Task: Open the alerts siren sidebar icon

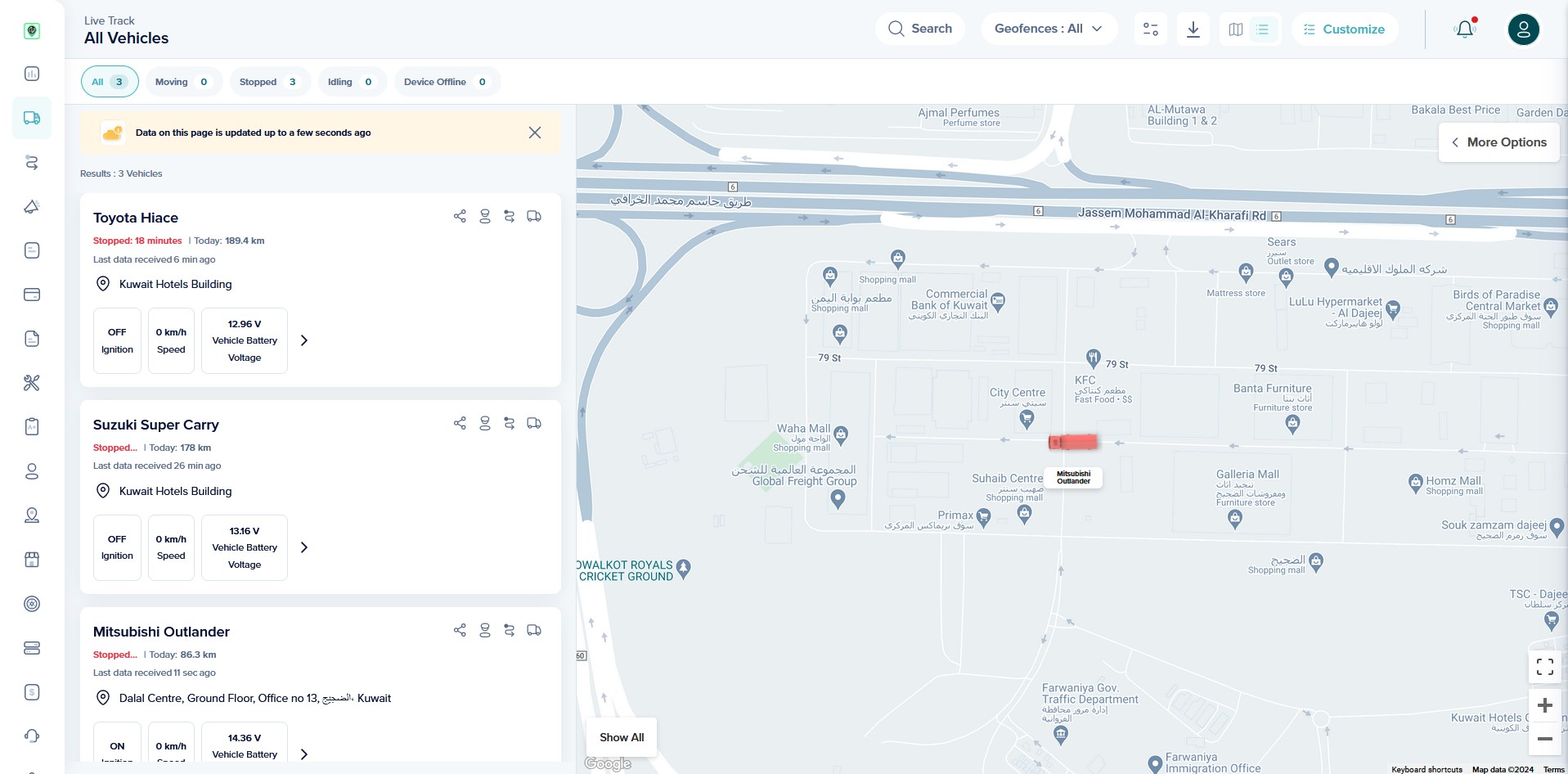Action: (32, 206)
